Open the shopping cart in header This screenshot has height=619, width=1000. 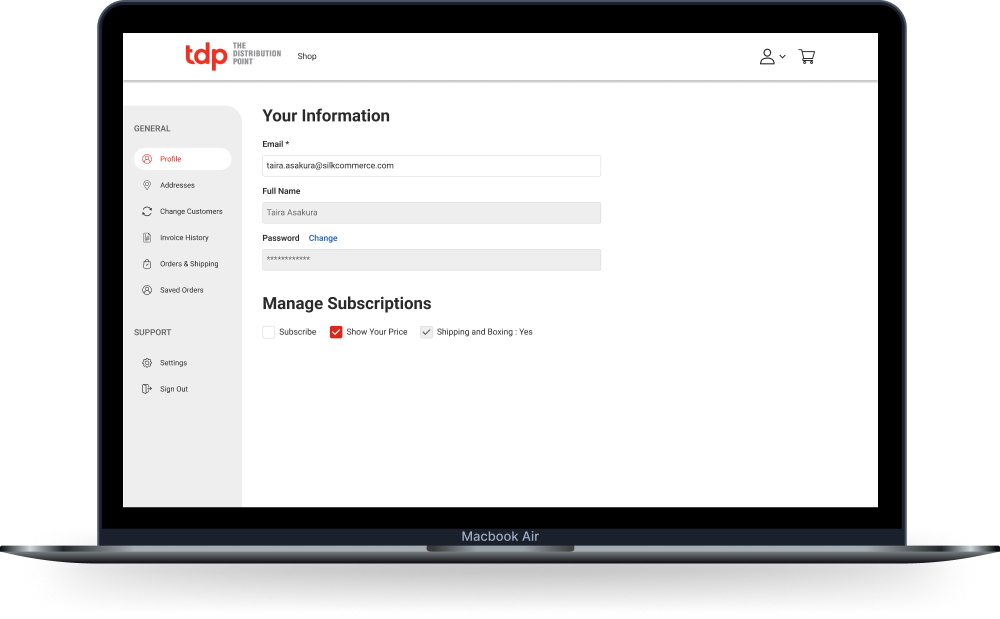(807, 57)
